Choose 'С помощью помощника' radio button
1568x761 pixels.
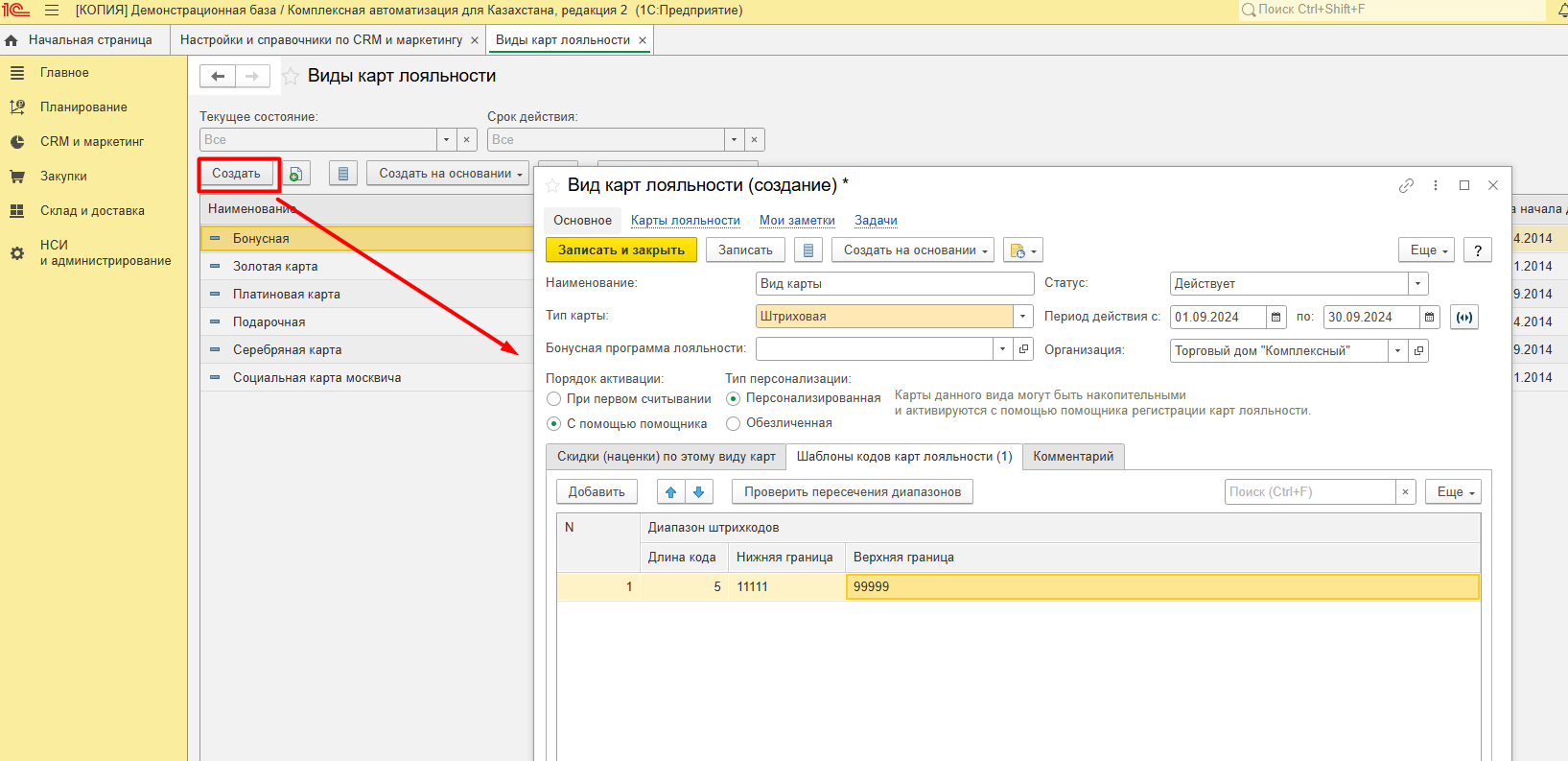pyautogui.click(x=554, y=424)
